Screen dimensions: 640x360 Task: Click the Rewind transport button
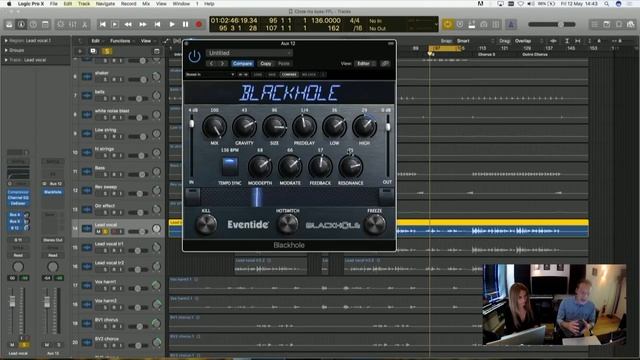pyautogui.click(x=128, y=24)
